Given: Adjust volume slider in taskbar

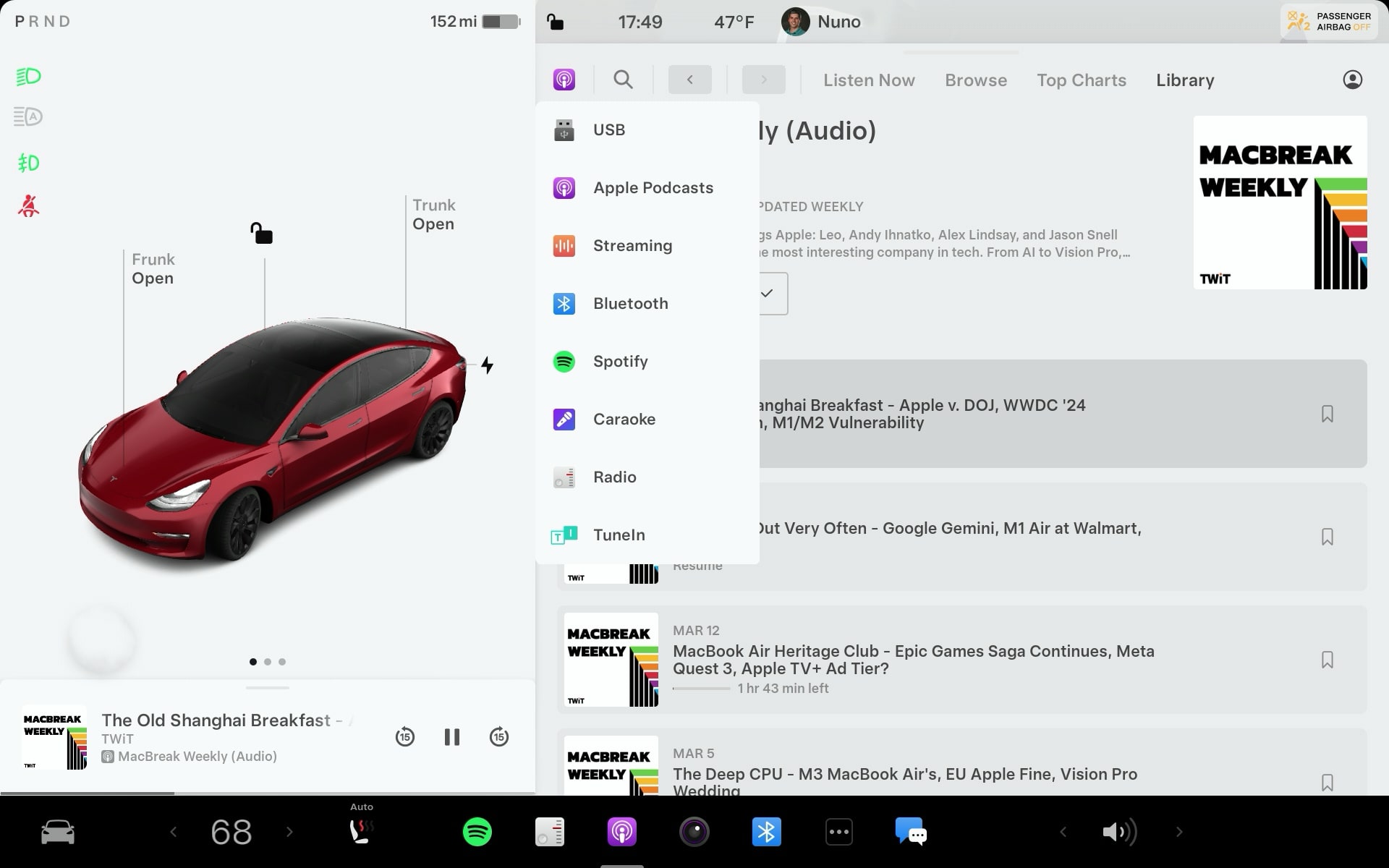Looking at the screenshot, I should pyautogui.click(x=1119, y=832).
